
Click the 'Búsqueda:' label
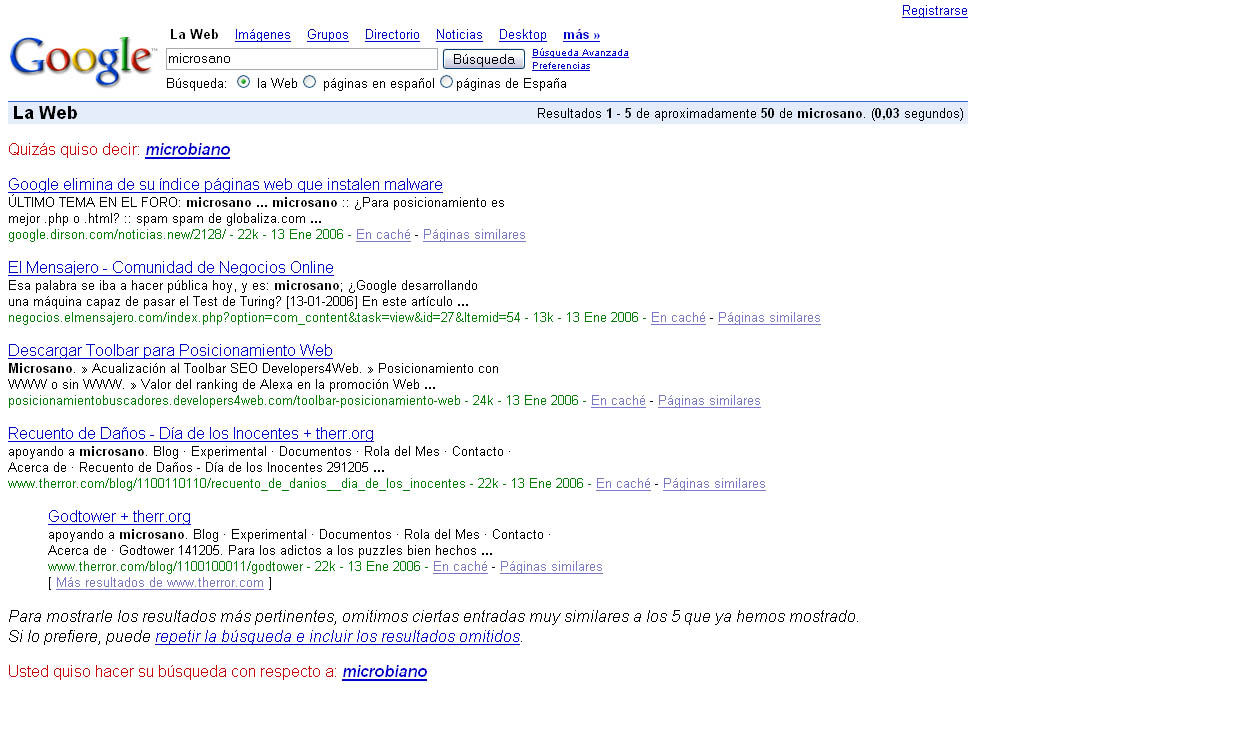[197, 83]
